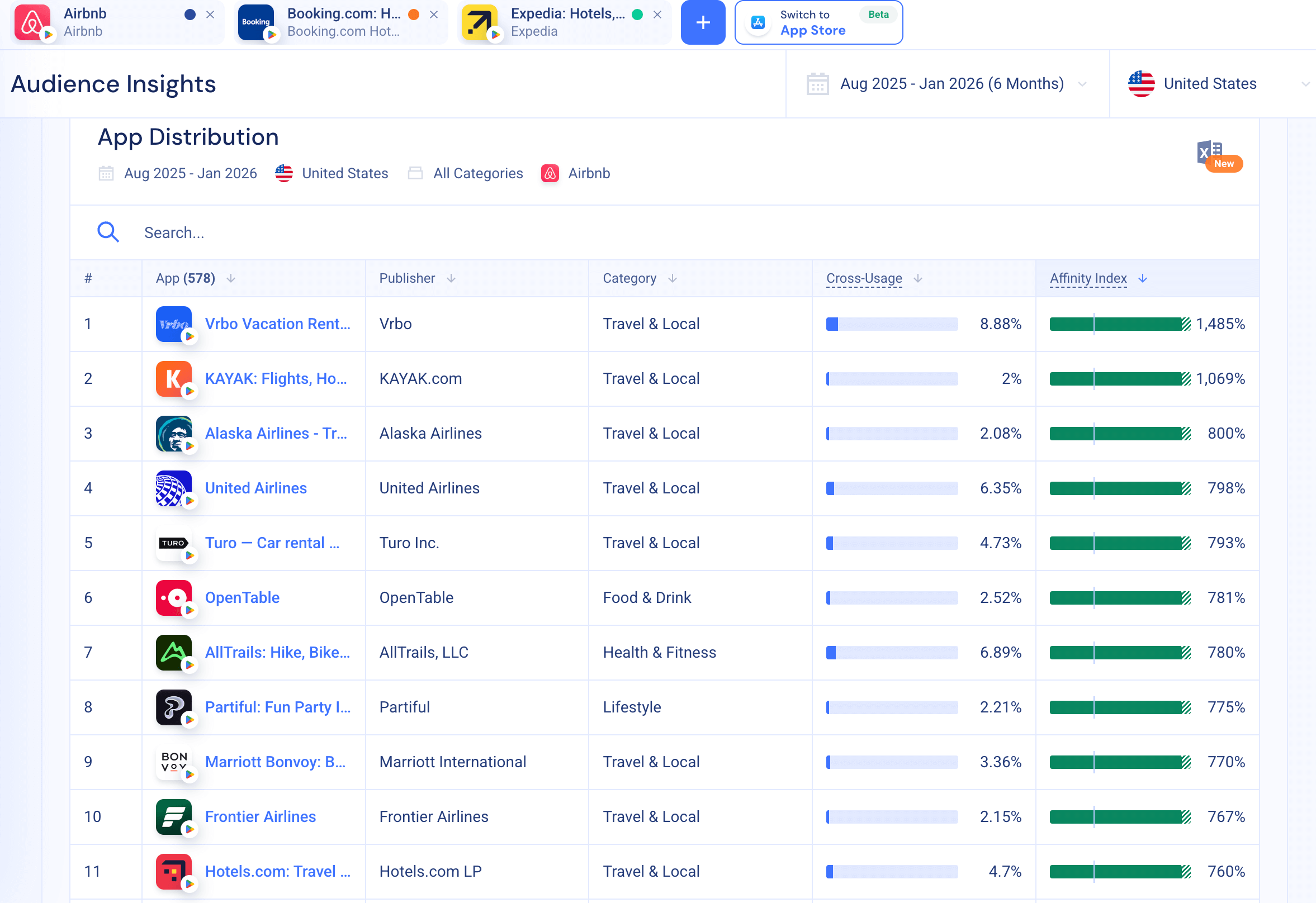This screenshot has height=903, width=1316.
Task: Close the Expedia tab
Action: [x=657, y=15]
